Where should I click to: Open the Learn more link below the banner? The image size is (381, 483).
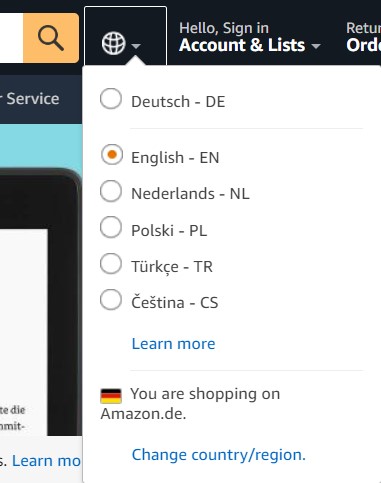[x=46, y=461]
